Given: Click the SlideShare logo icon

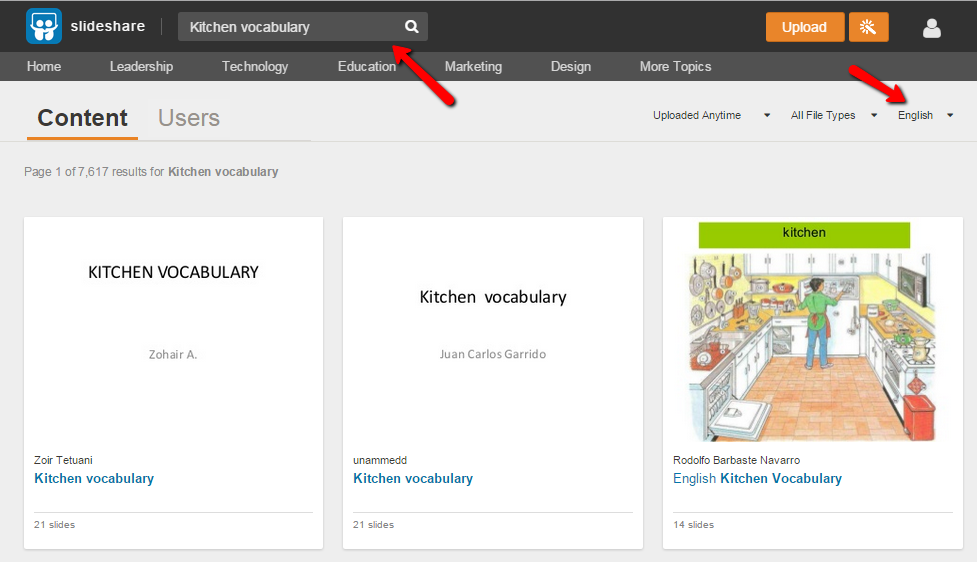Looking at the screenshot, I should [x=44, y=27].
